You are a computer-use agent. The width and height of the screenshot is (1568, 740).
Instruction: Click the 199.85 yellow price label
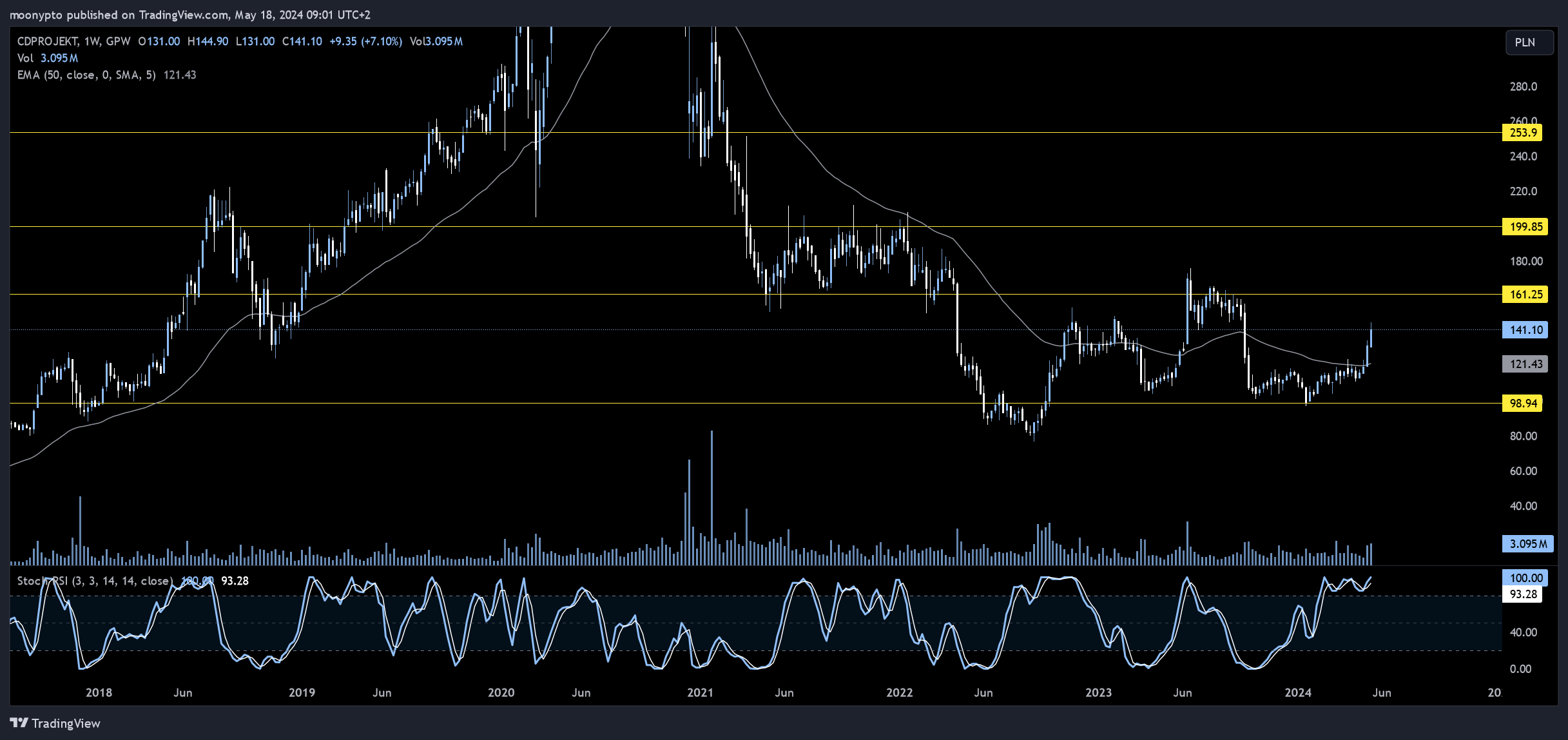(x=1525, y=227)
